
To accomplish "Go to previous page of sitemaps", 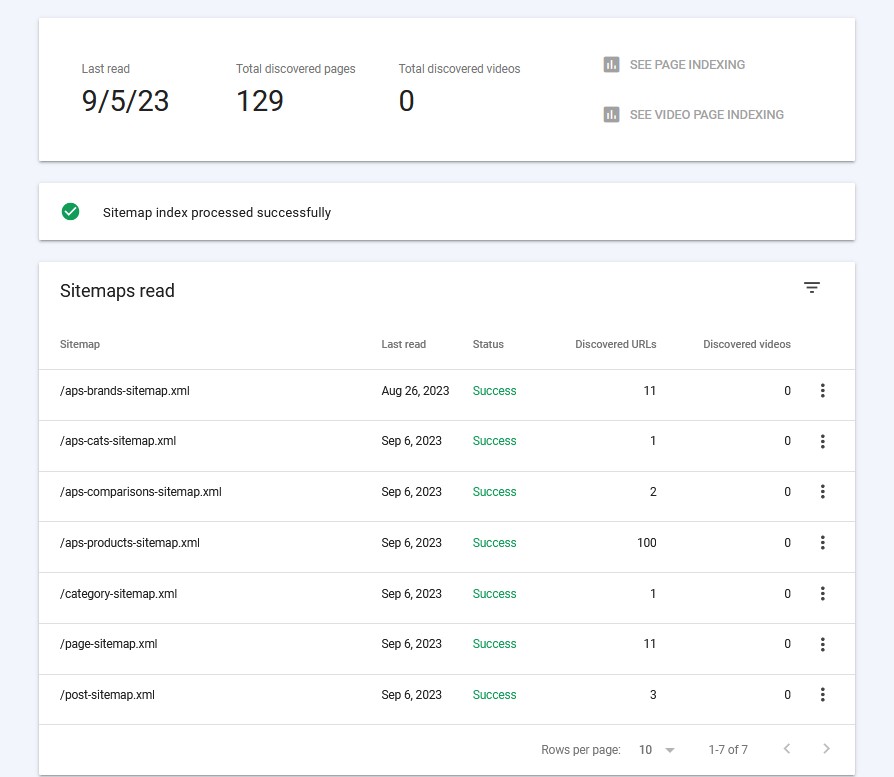I will [x=787, y=748].
